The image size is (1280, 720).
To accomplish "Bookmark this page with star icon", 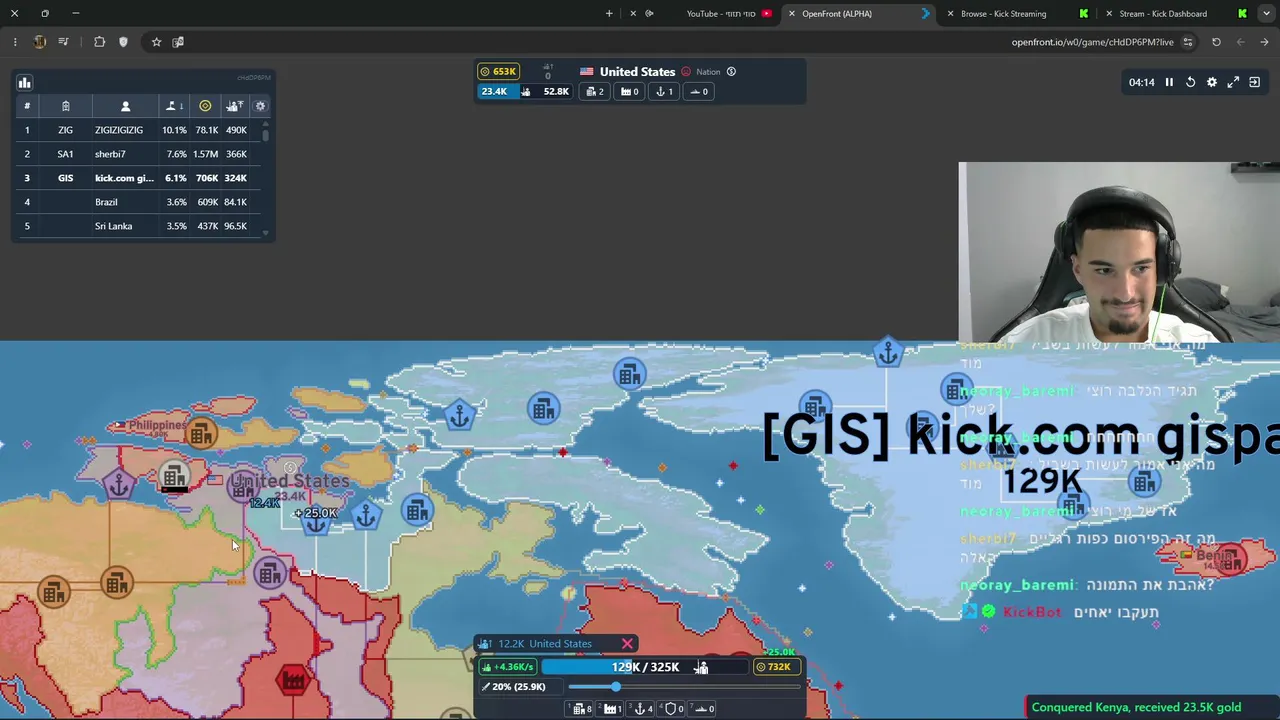I will click(156, 42).
